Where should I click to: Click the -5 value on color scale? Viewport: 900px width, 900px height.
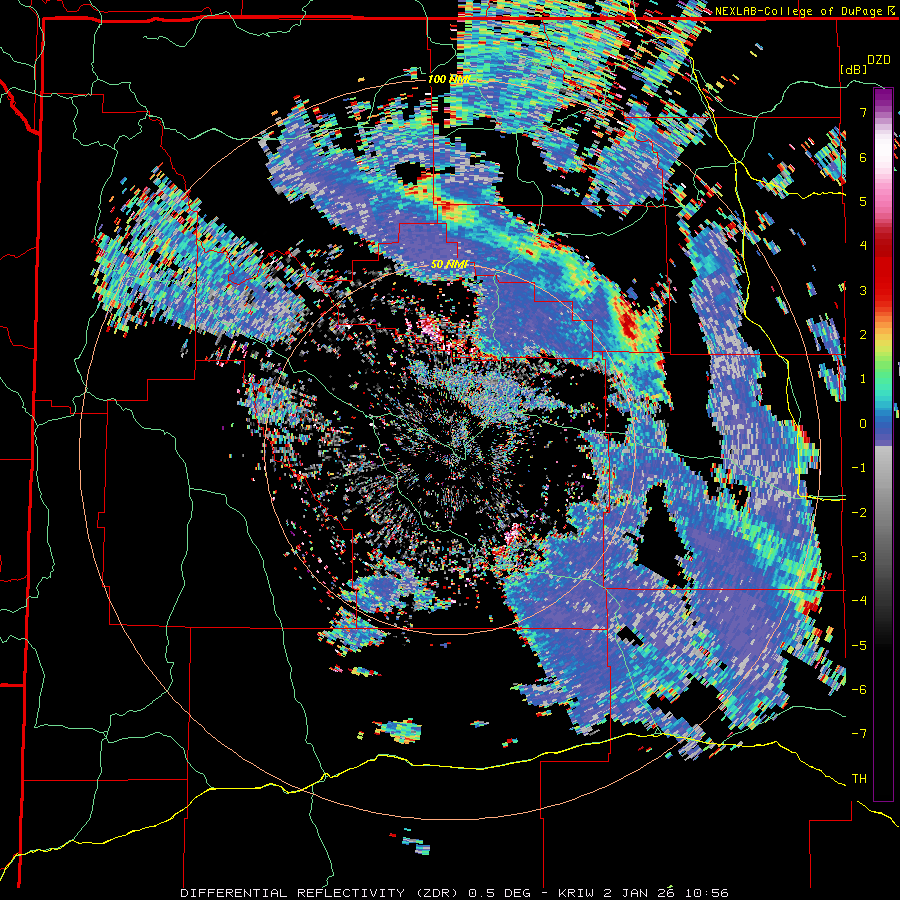click(x=859, y=645)
